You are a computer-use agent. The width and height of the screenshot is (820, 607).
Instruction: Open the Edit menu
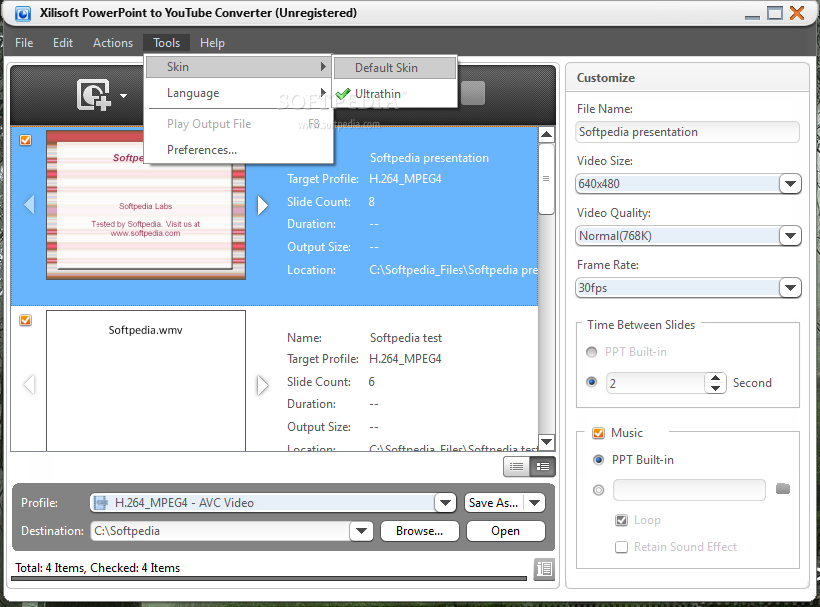(x=63, y=43)
